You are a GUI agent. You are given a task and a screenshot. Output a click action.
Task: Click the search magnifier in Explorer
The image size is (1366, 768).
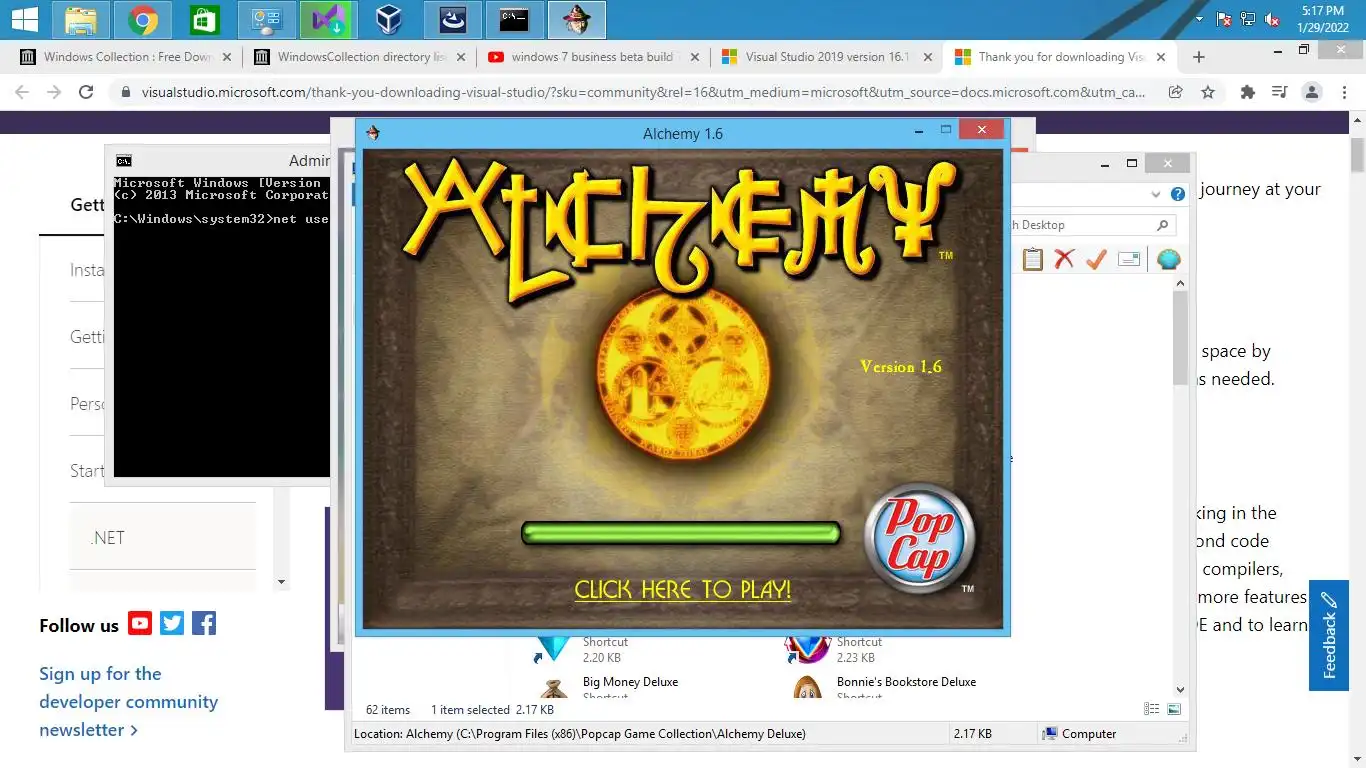tap(1162, 225)
